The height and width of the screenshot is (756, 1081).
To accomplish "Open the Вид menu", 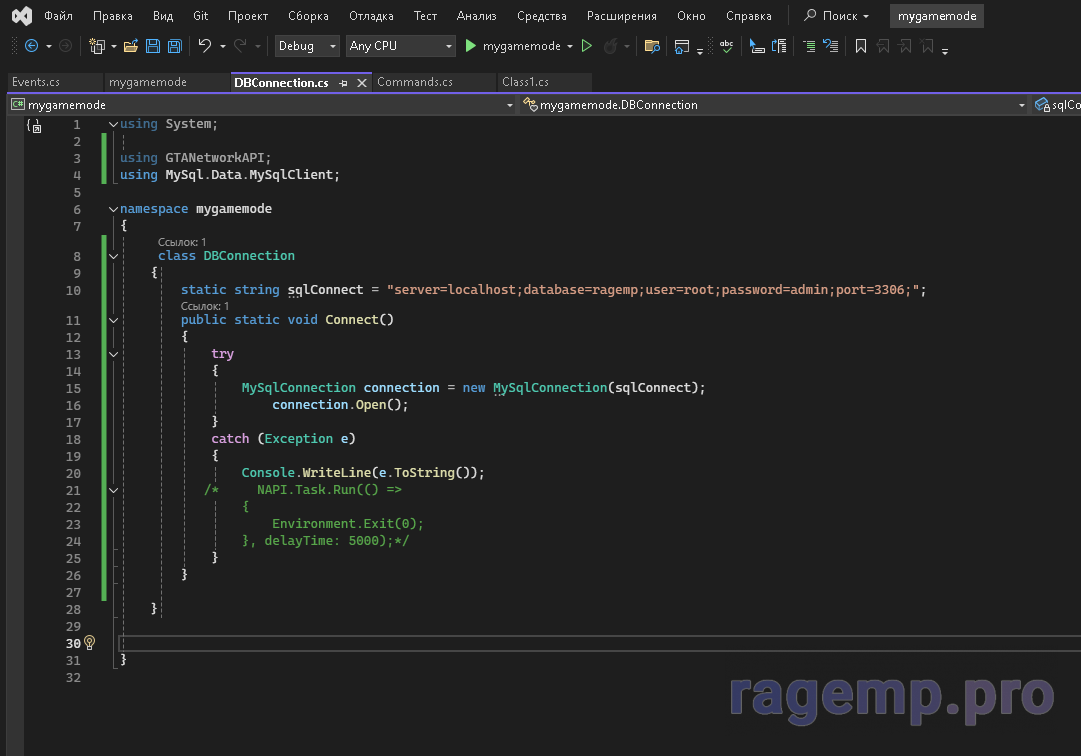I will [x=163, y=16].
